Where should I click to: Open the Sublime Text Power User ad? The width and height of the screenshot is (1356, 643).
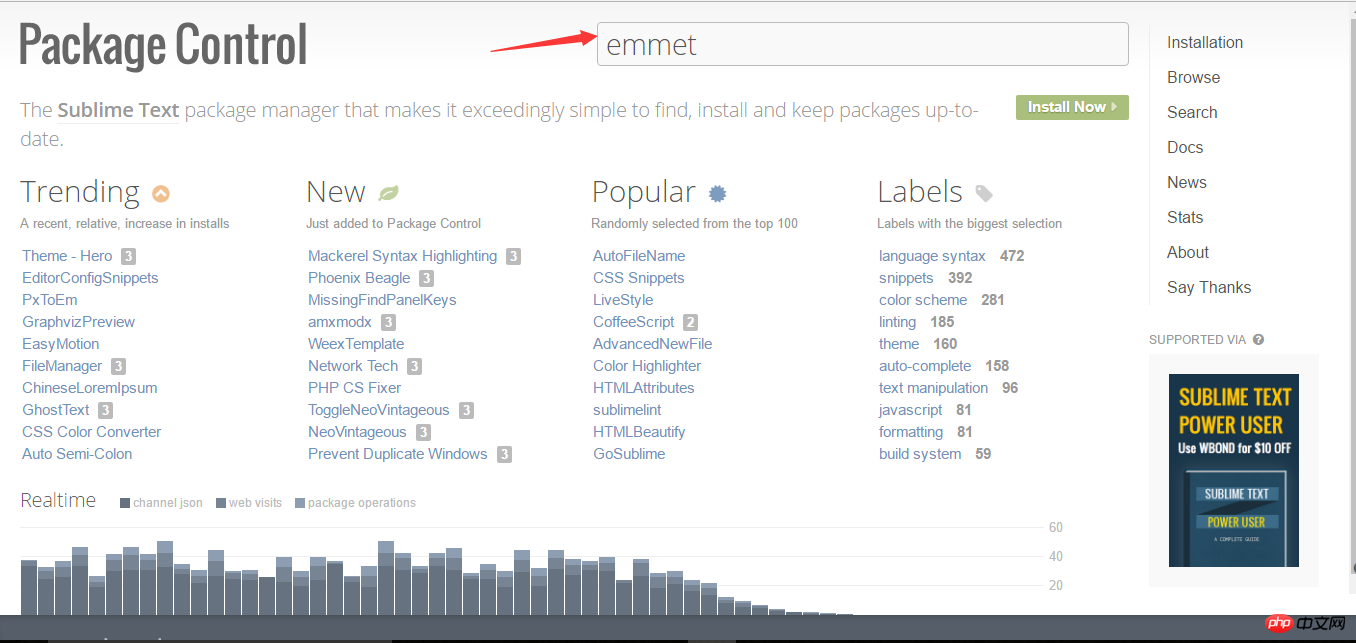[1234, 470]
